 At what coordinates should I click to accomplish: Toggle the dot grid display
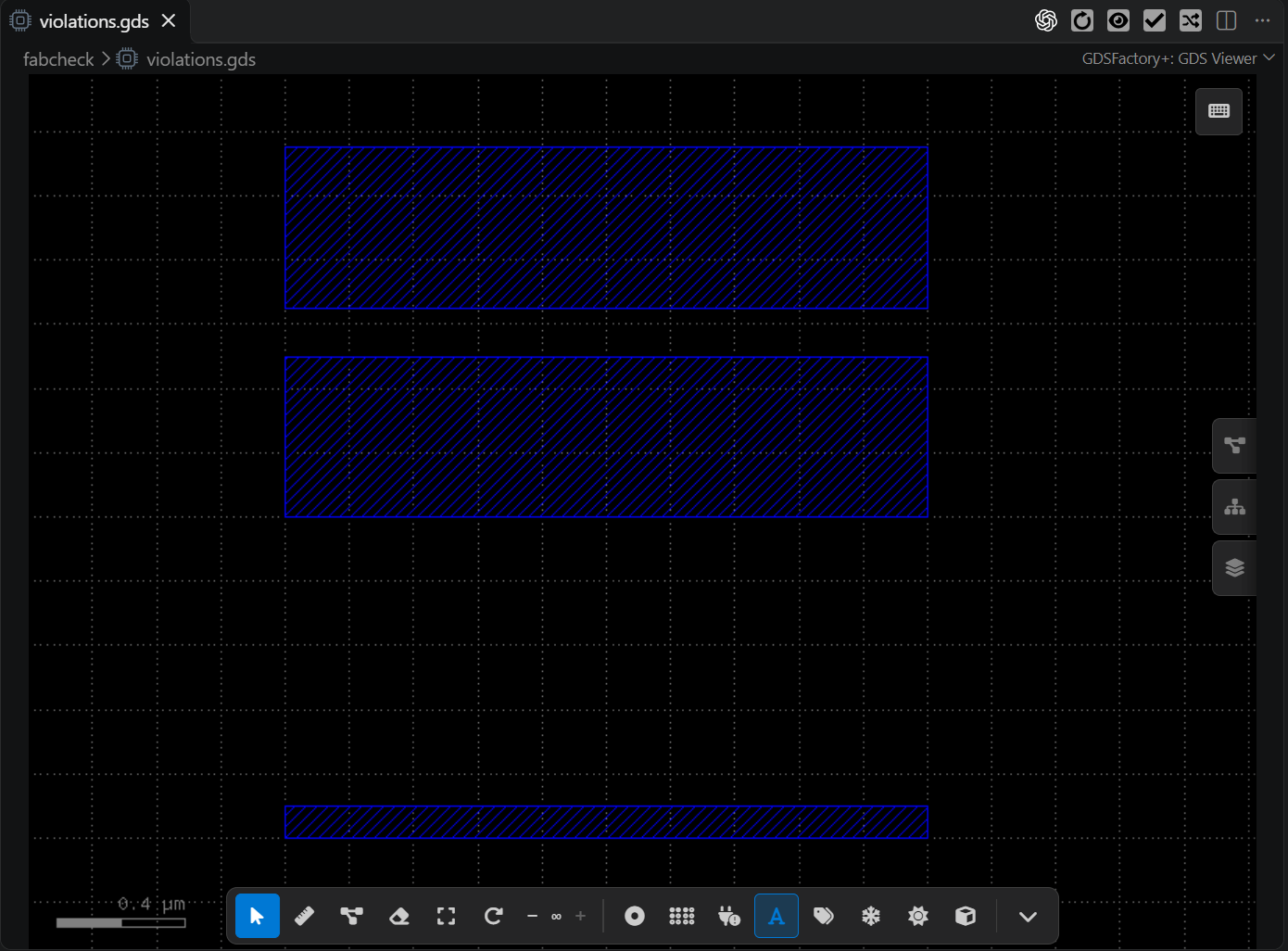coord(682,916)
